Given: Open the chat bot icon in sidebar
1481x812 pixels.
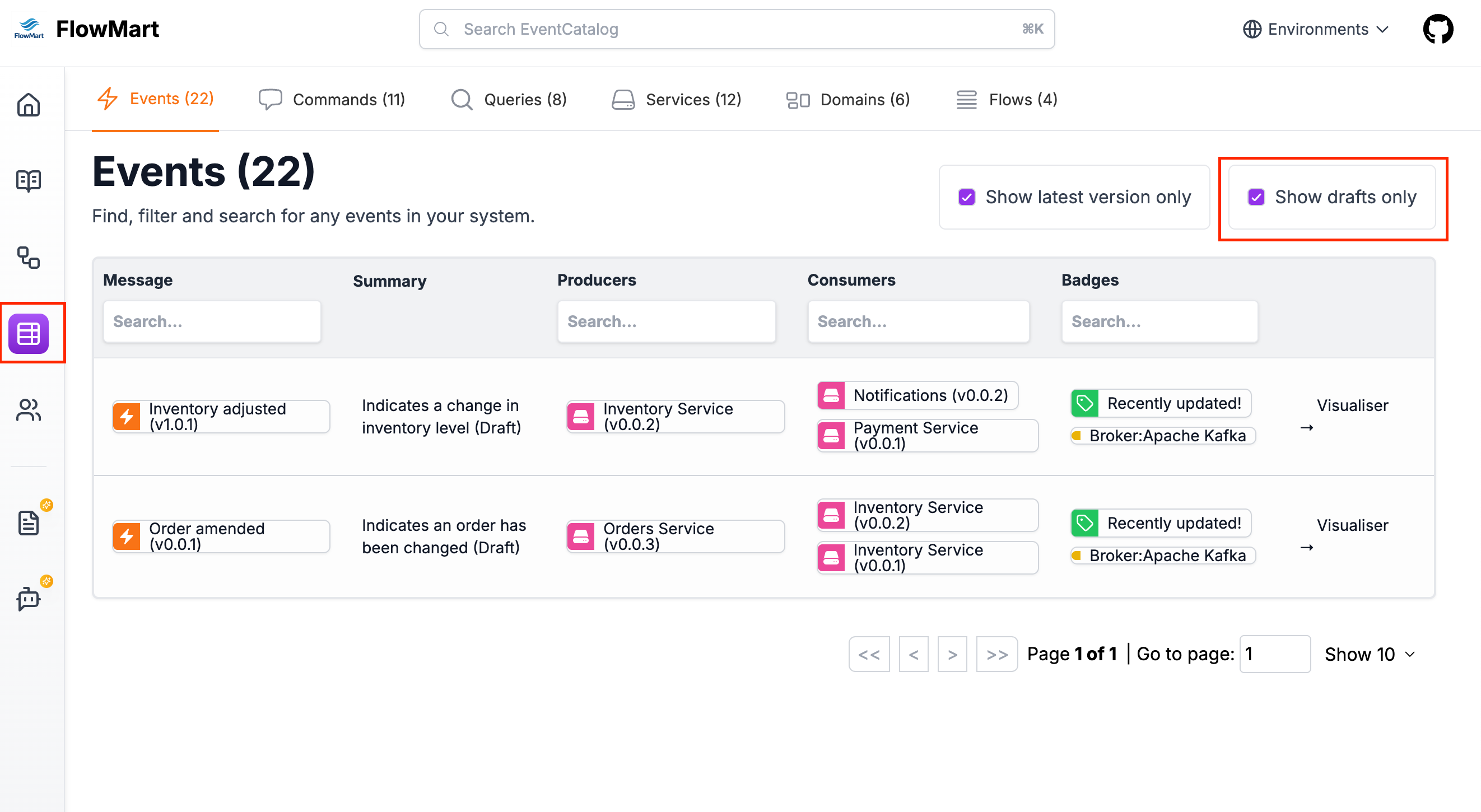Looking at the screenshot, I should [x=28, y=599].
